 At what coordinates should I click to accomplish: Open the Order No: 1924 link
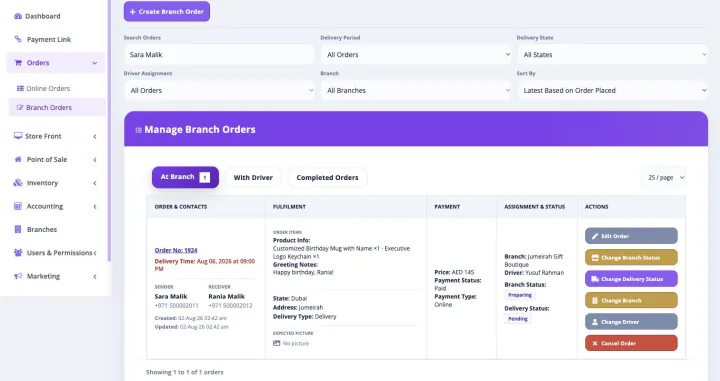pyautogui.click(x=176, y=250)
